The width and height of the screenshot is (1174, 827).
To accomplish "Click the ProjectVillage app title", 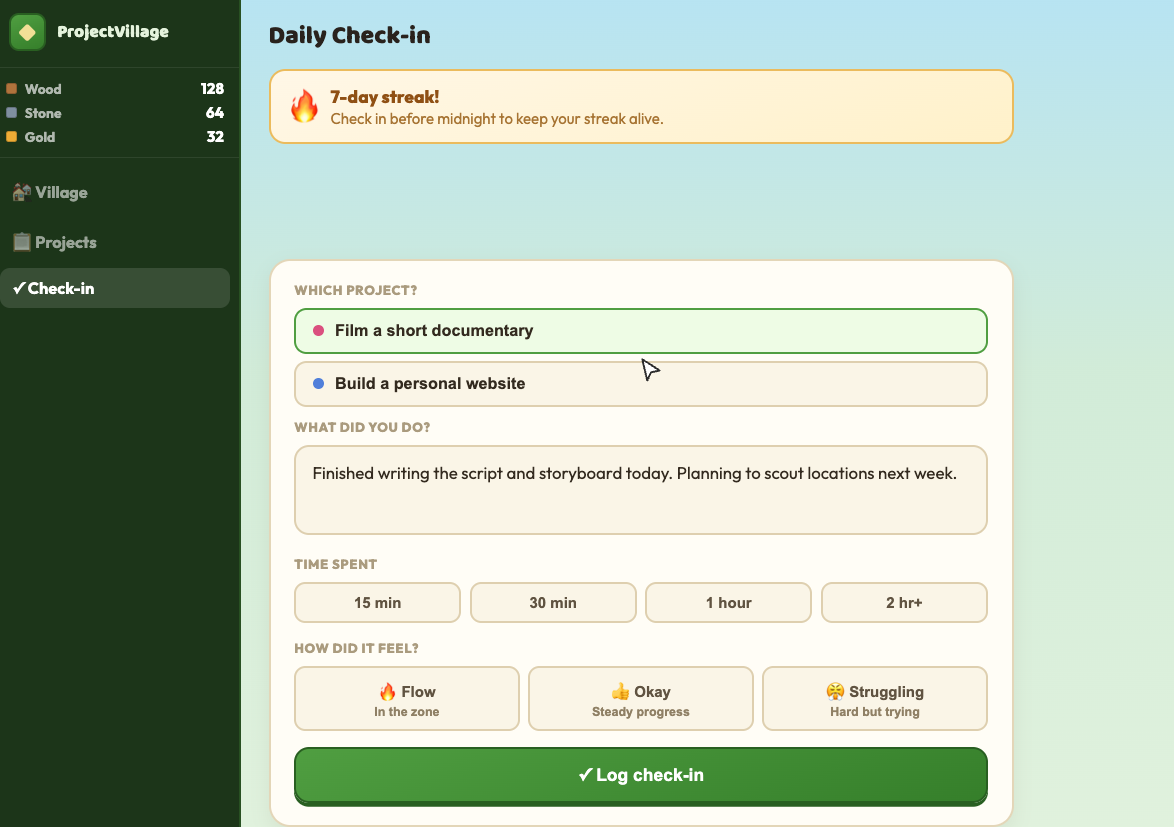I will (113, 31).
